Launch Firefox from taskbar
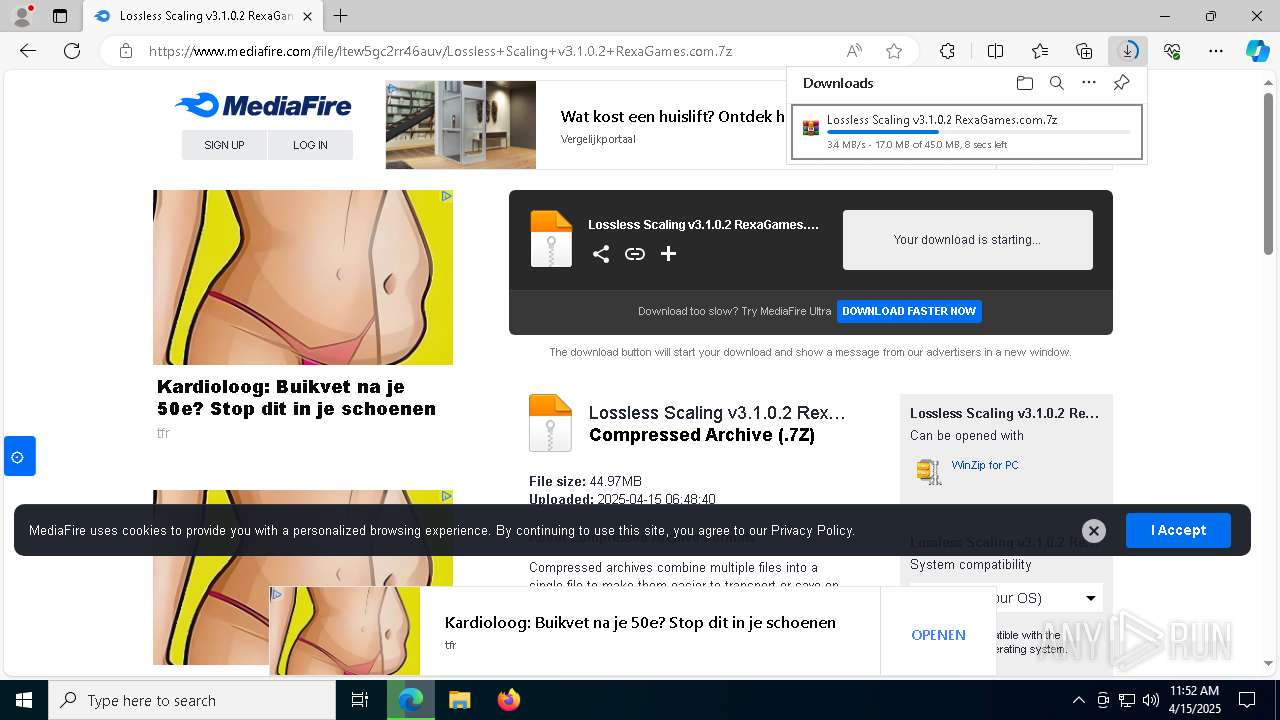Screen dimensions: 1280x720 508,700
